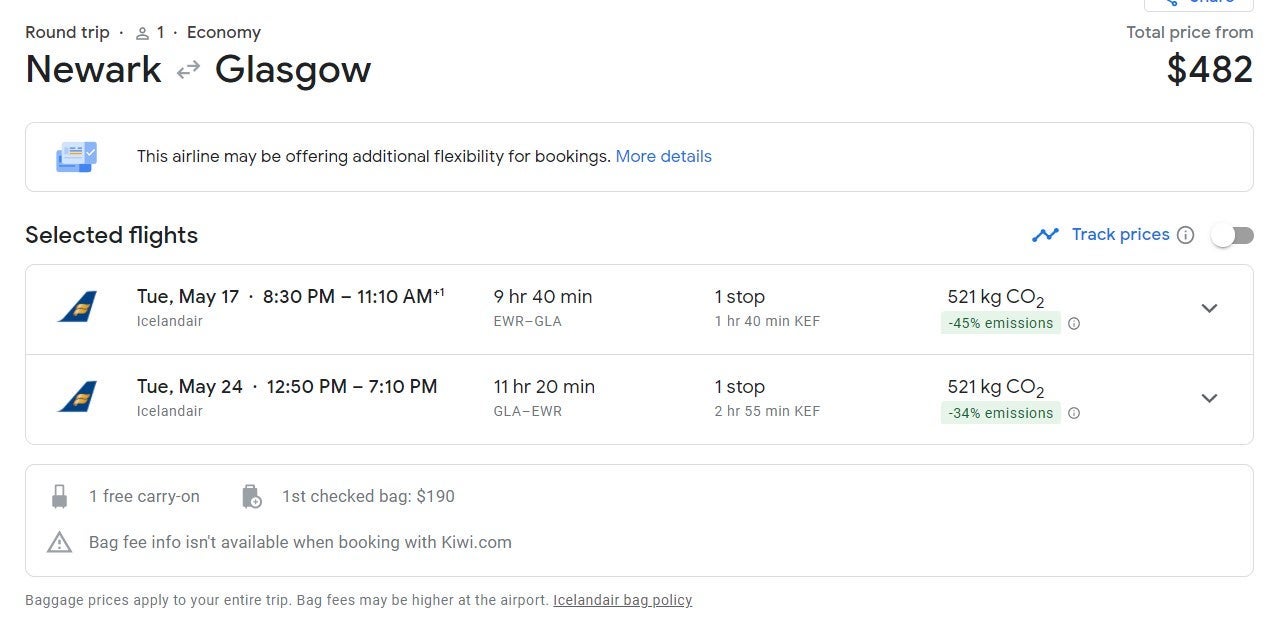
Task: Enable the Track prices toggle
Action: 1232,235
